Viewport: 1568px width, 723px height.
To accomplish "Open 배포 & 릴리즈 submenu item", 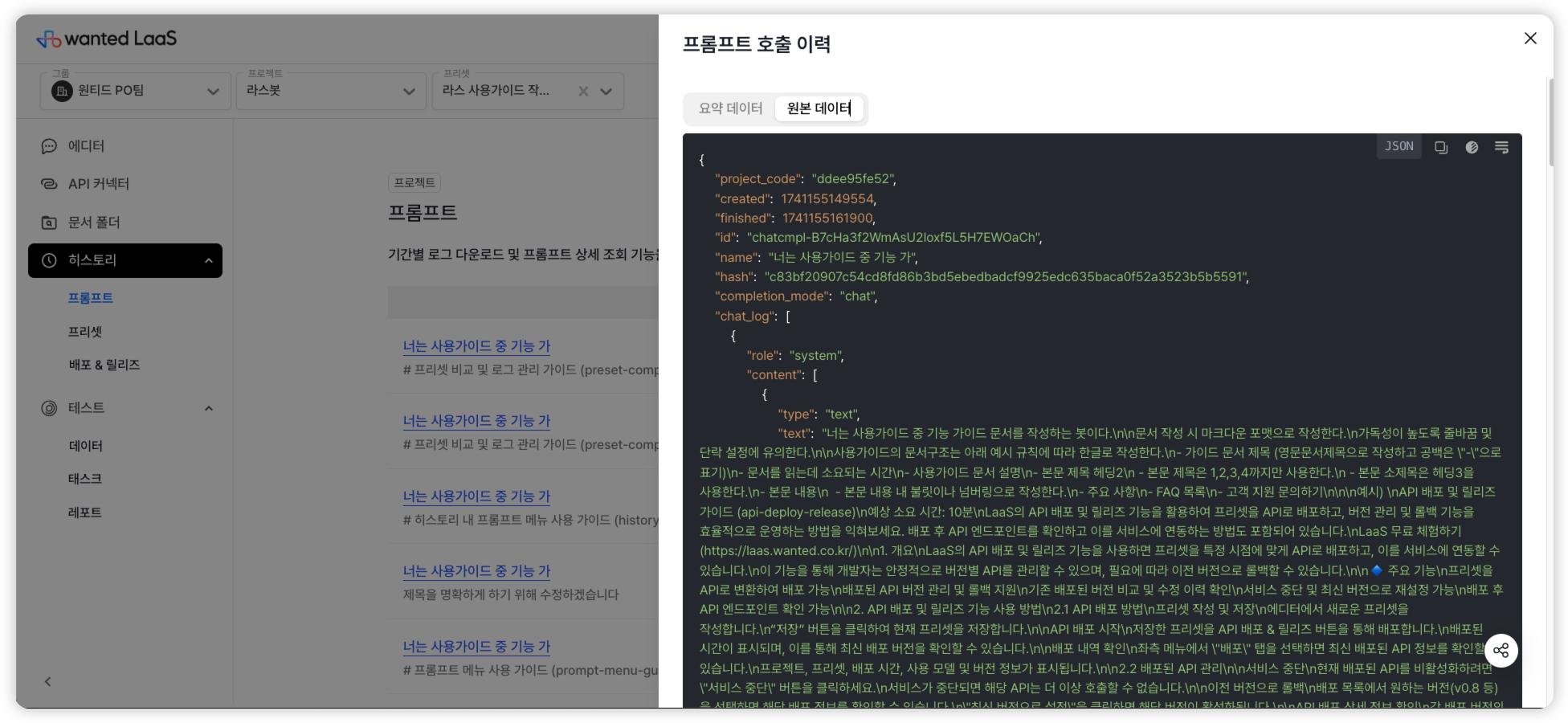I will pos(104,365).
